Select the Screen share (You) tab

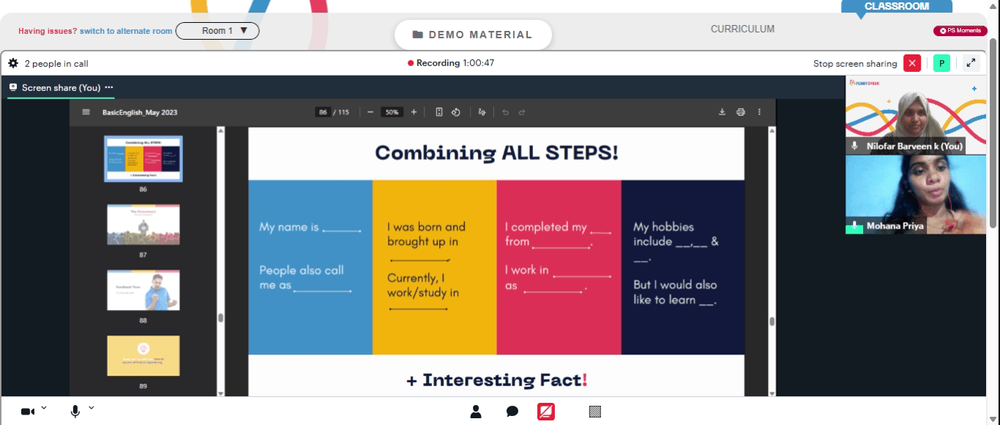61,88
